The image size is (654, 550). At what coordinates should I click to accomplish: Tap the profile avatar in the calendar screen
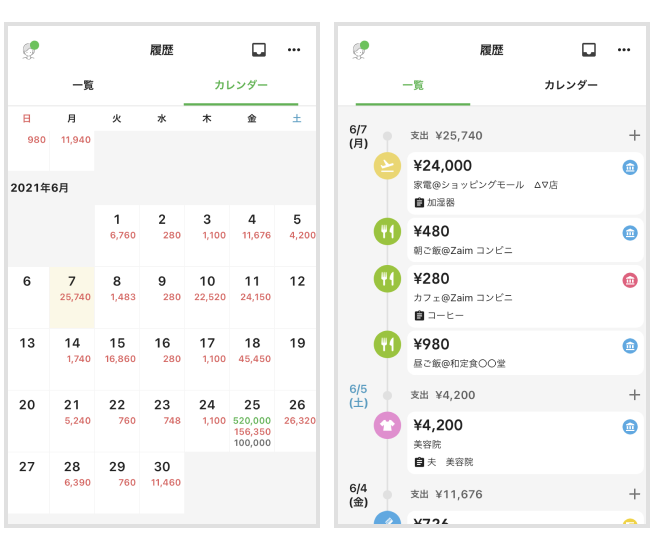point(31,50)
